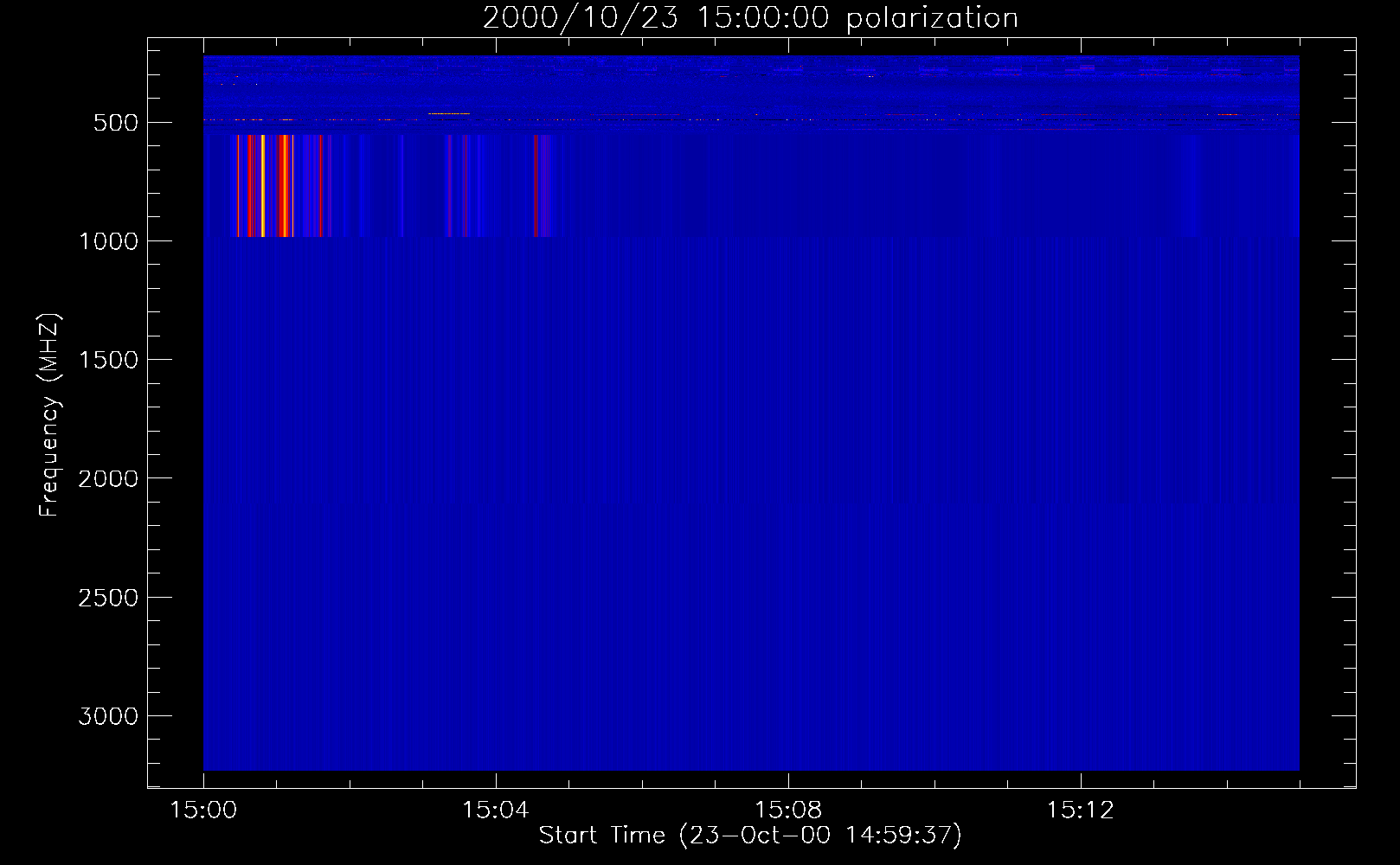Screen dimensions: 1400x865
Task: Click the 3000 frequency tick label
Action: point(108,716)
